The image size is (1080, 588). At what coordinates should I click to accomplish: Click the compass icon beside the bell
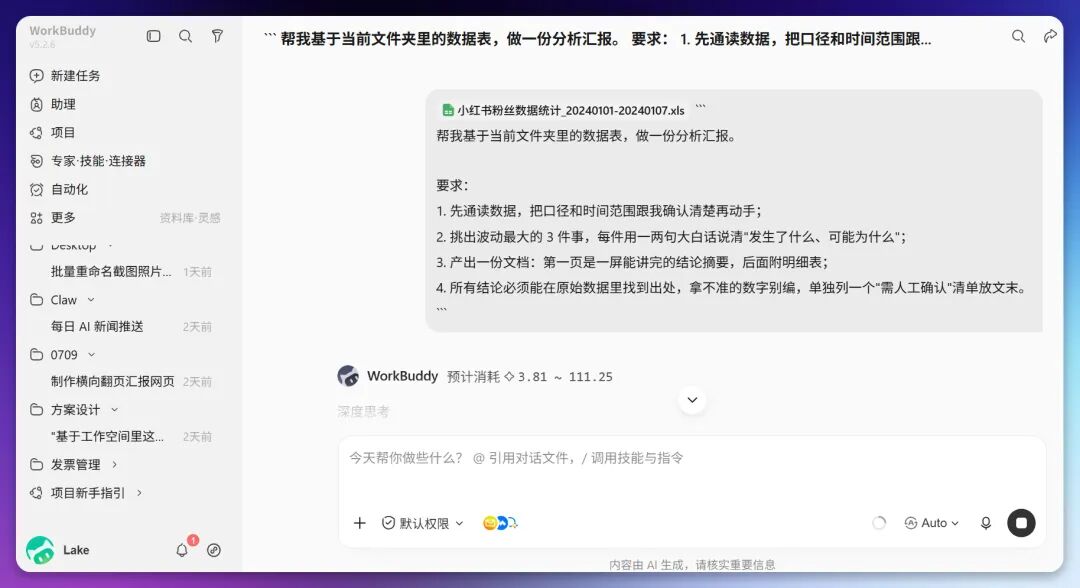tap(214, 550)
